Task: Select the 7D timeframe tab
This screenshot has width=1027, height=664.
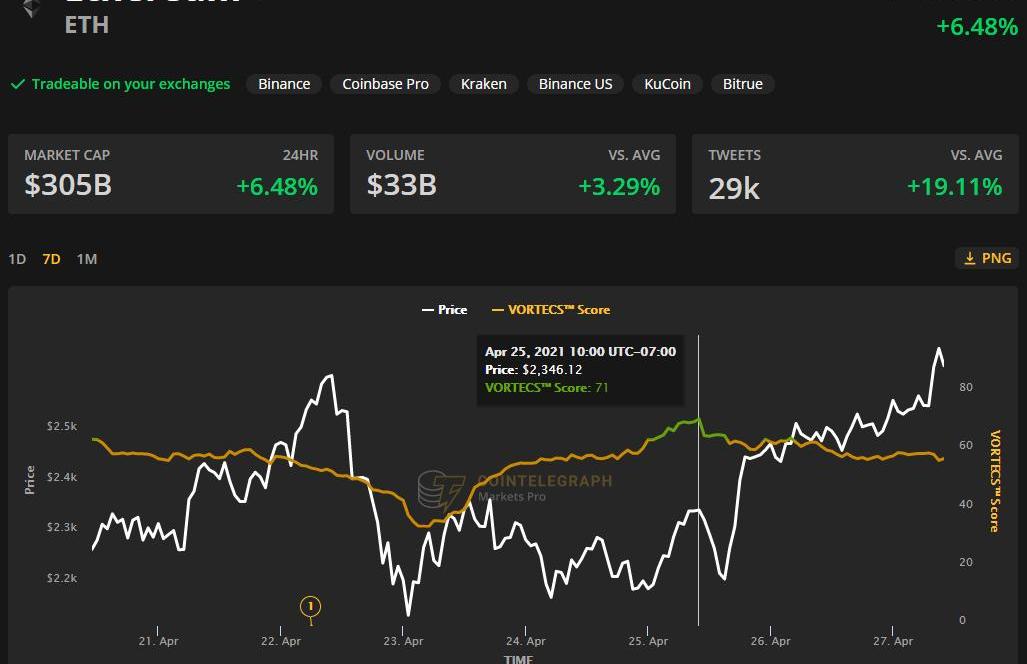Action: point(51,259)
